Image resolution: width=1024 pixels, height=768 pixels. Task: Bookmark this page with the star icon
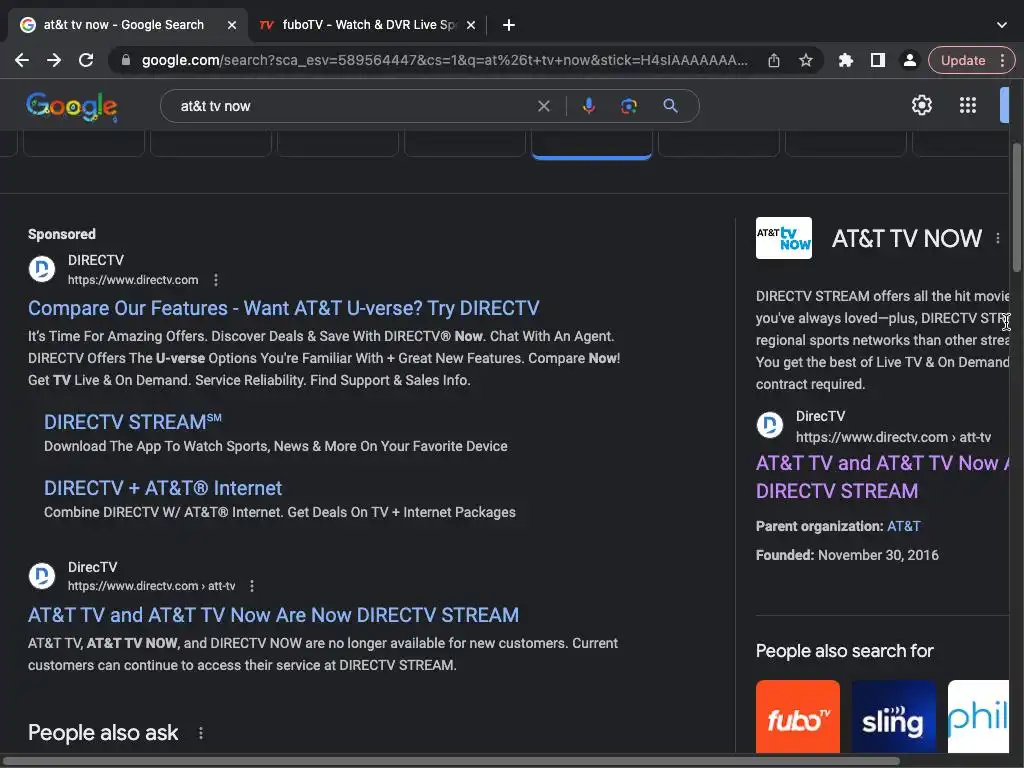click(806, 60)
